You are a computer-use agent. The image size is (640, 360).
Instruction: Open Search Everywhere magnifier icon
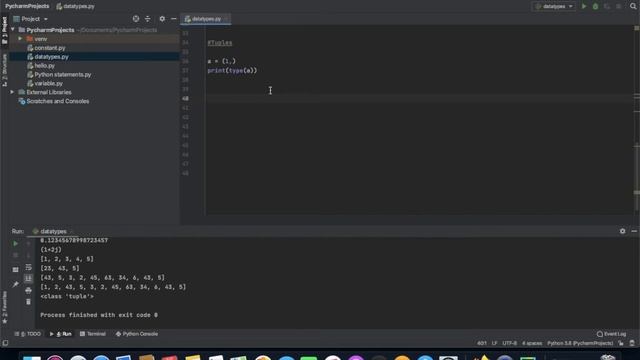pos(633,6)
